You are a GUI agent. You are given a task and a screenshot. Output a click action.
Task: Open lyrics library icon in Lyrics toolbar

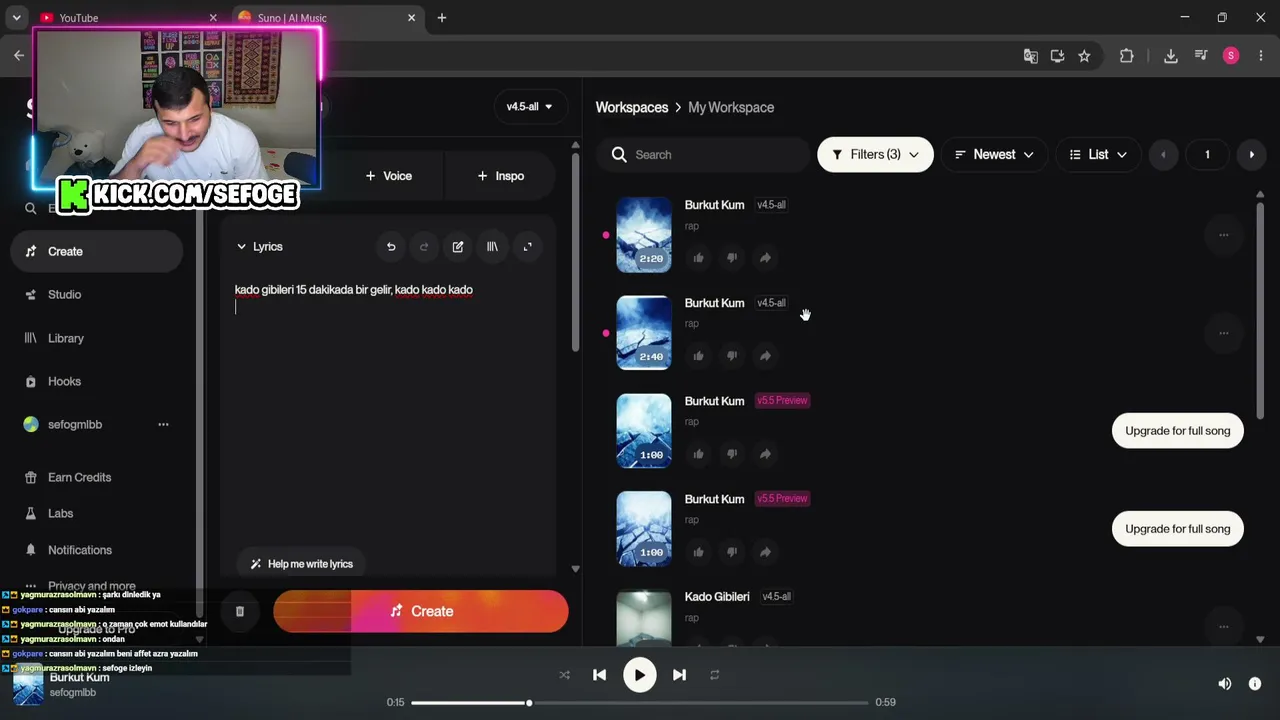click(x=492, y=247)
